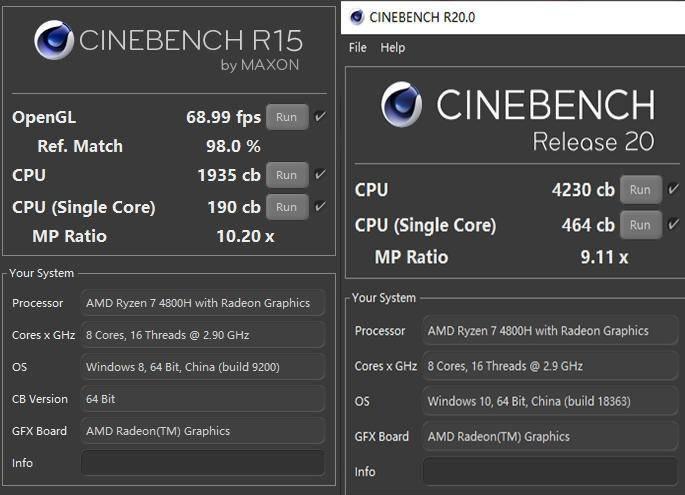Select GFX Board field in Cinebench R20

(550, 436)
